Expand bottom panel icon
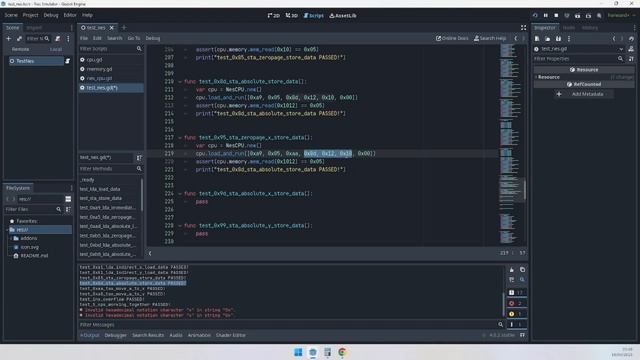 coord(522,335)
